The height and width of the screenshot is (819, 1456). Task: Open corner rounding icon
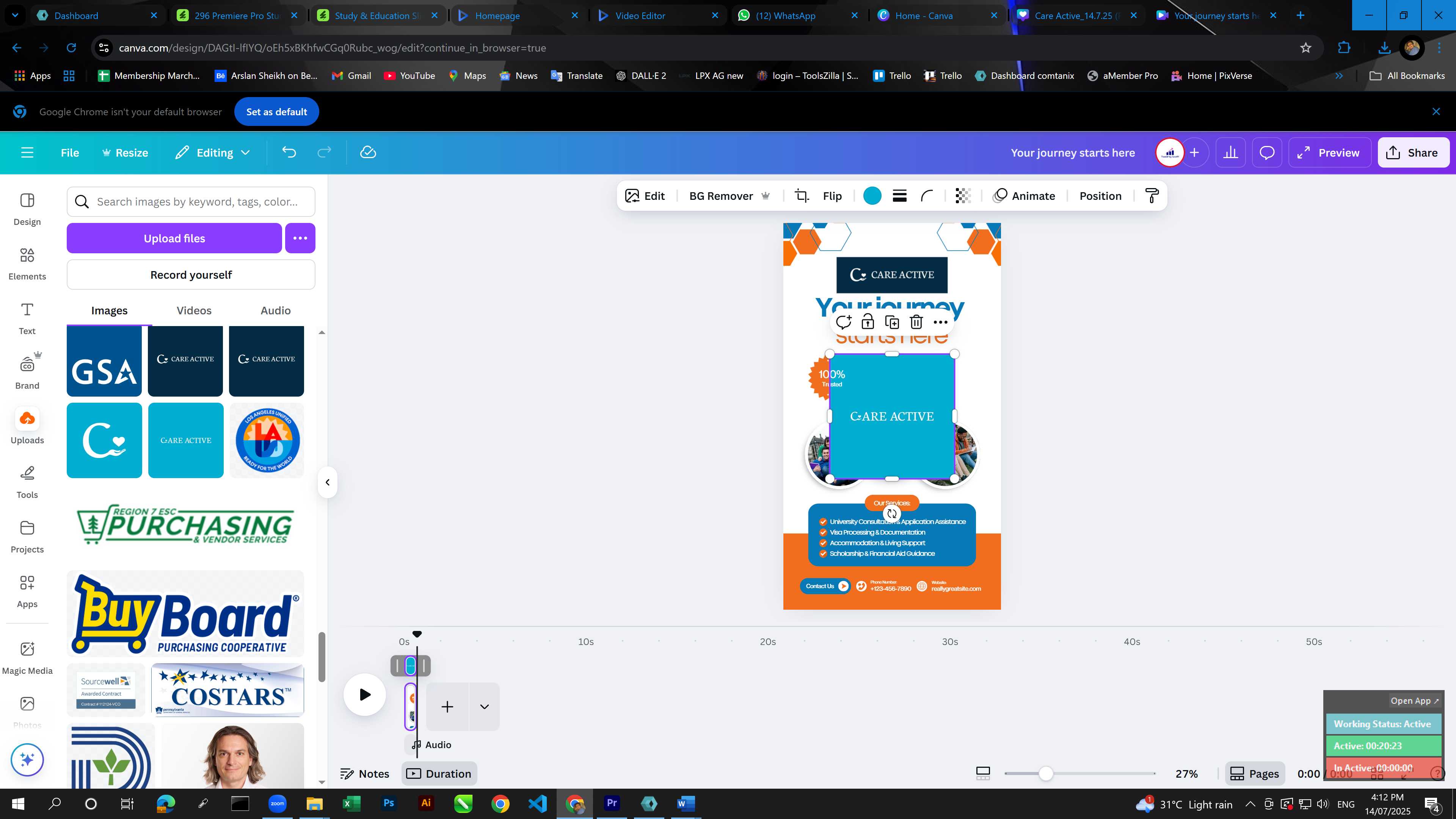927,196
